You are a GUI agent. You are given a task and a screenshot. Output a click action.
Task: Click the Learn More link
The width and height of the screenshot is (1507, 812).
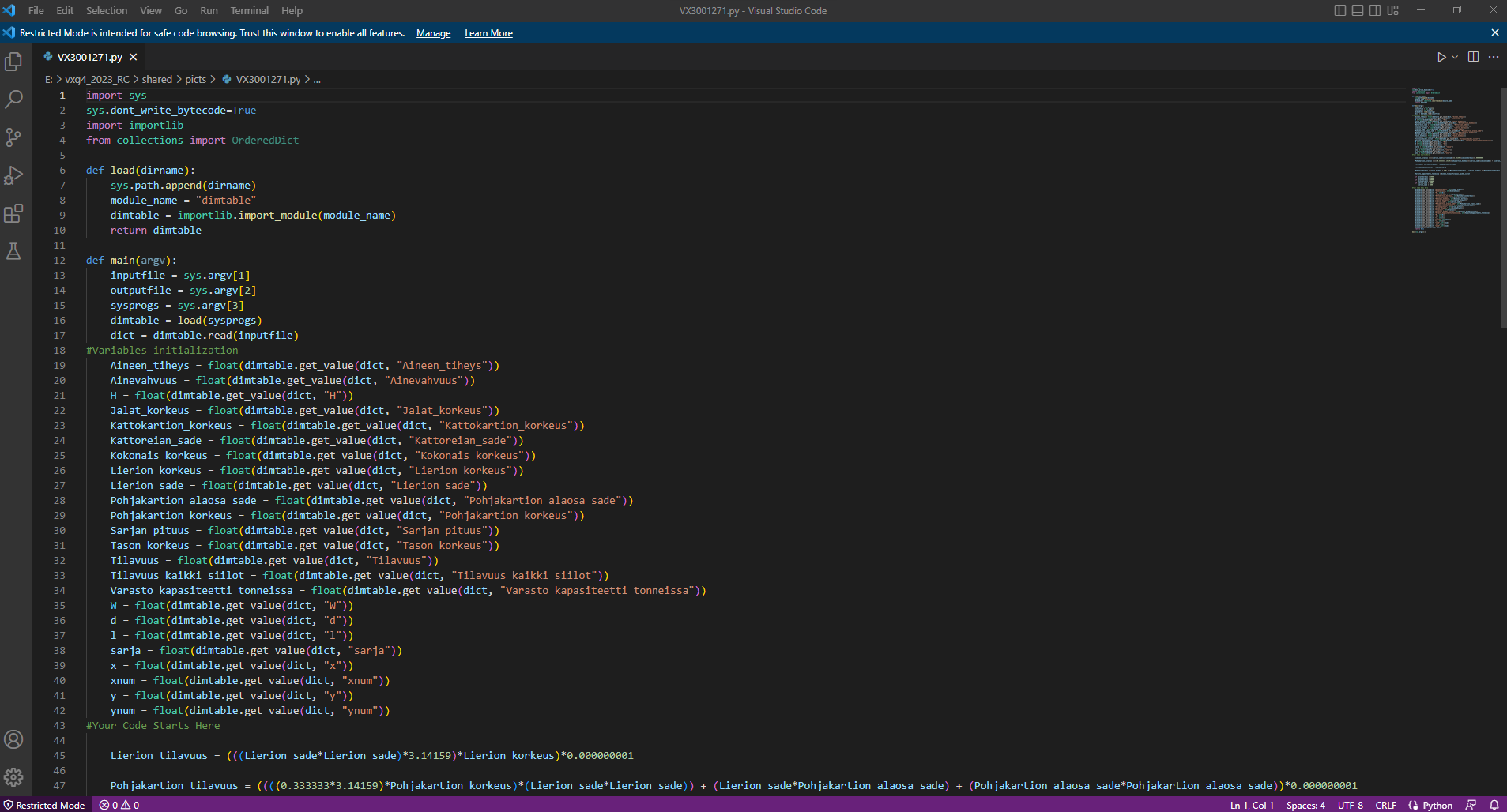click(488, 33)
